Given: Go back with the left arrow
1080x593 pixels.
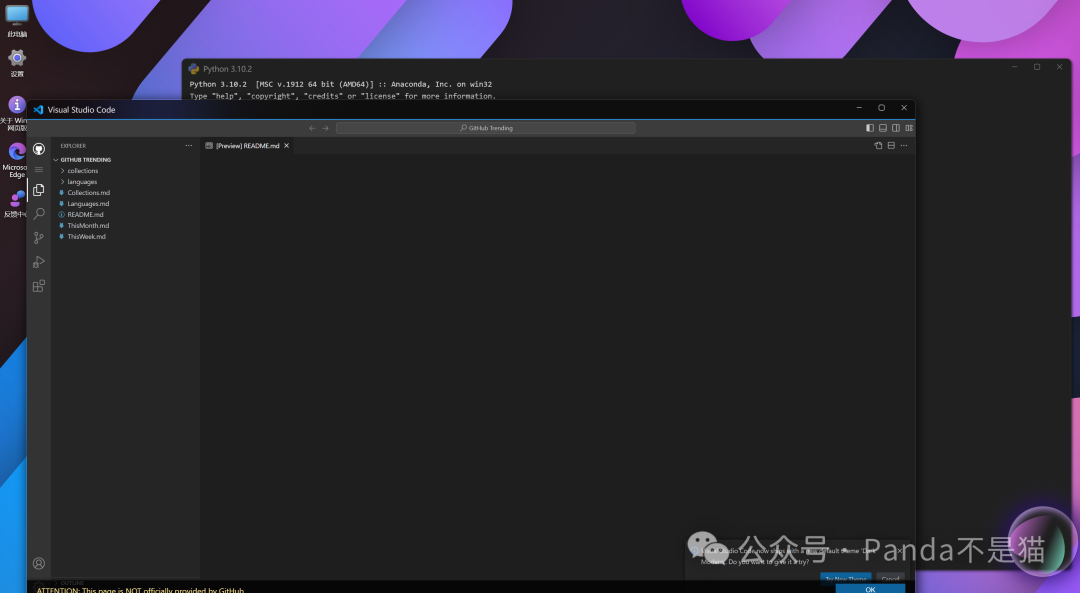Looking at the screenshot, I should (x=312, y=128).
